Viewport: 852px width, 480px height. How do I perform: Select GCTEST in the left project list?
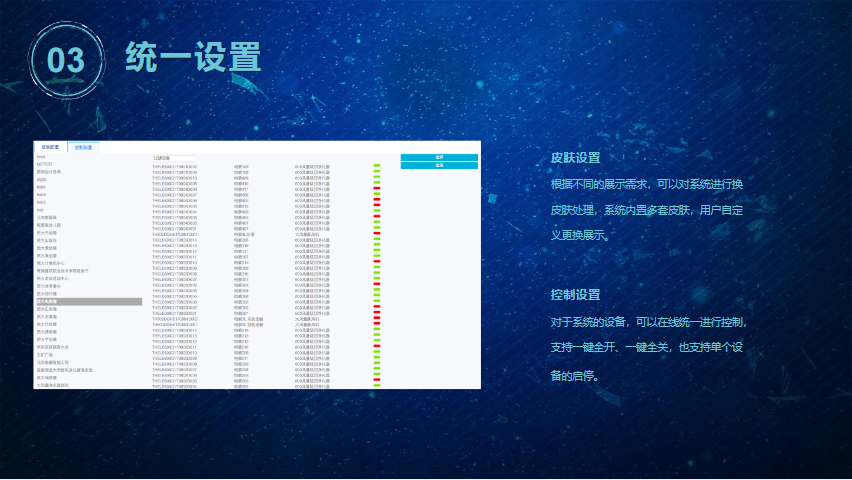(46, 164)
